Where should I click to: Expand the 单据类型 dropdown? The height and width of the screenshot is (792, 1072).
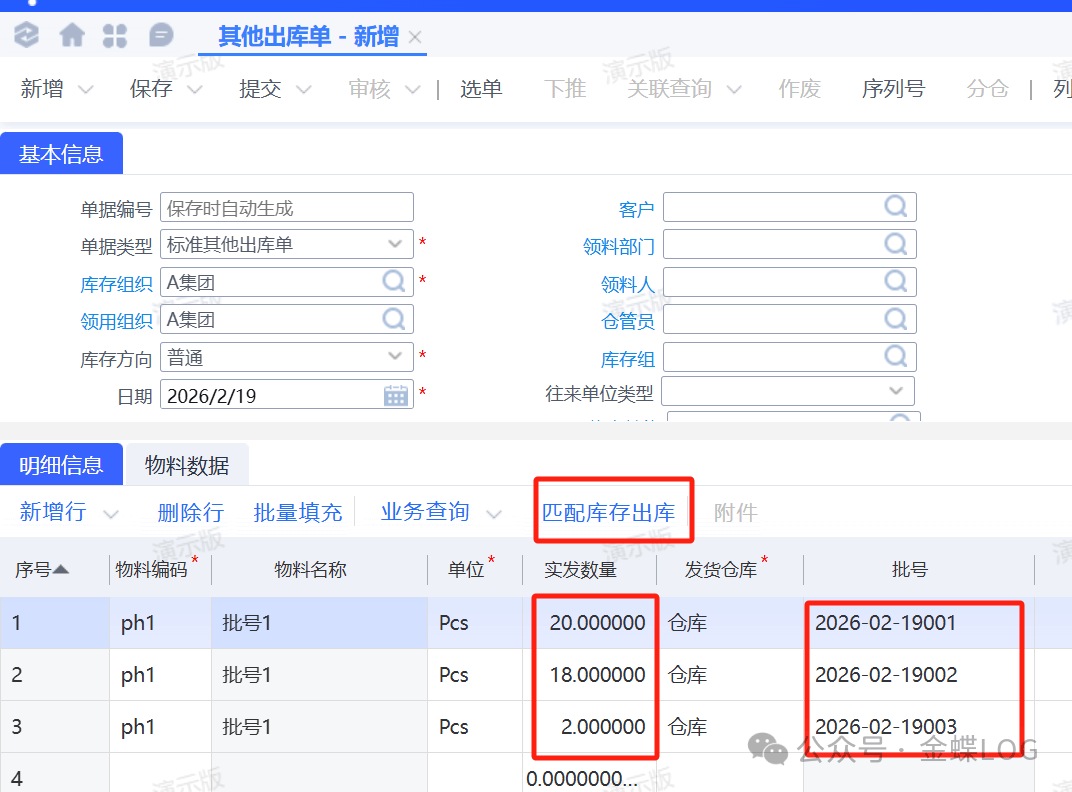395,244
